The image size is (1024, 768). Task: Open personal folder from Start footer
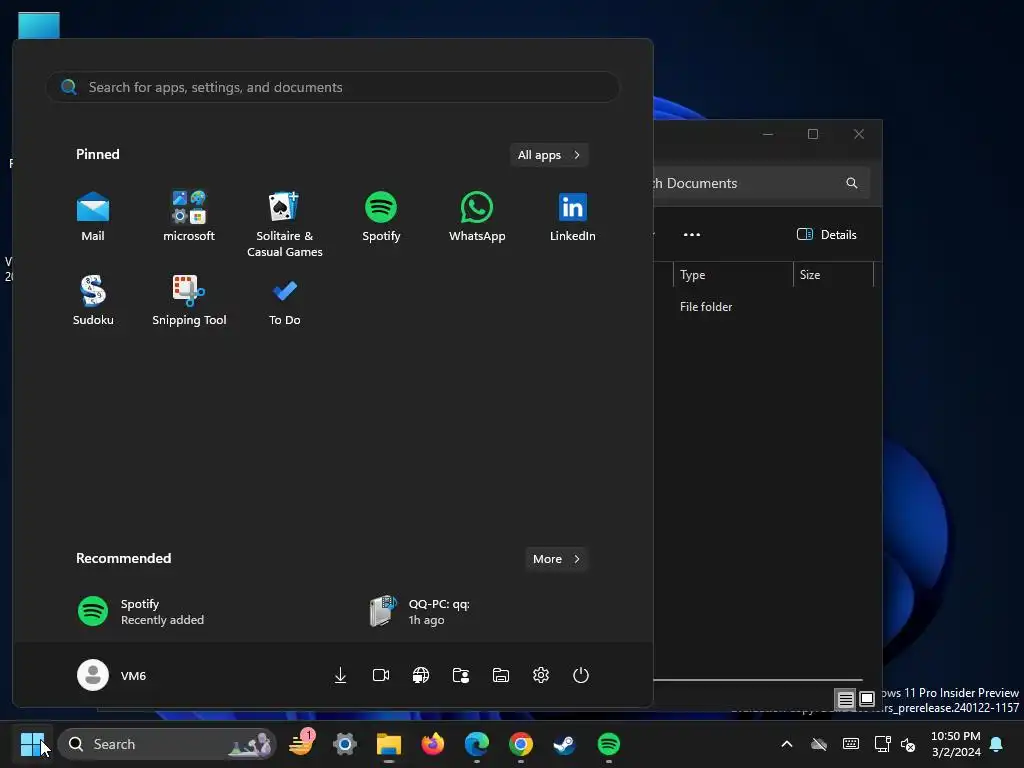461,675
